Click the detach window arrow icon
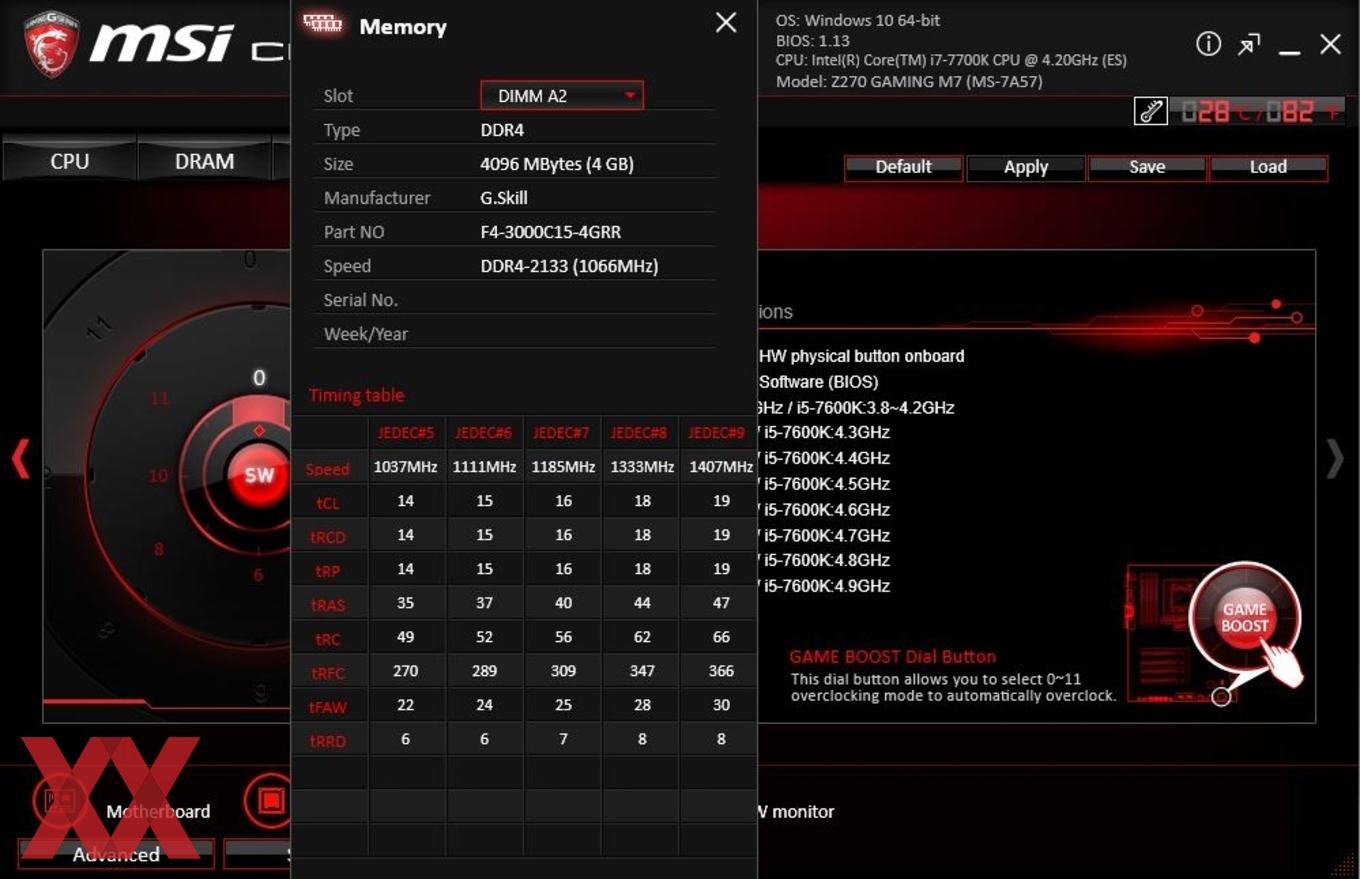 pyautogui.click(x=1249, y=44)
